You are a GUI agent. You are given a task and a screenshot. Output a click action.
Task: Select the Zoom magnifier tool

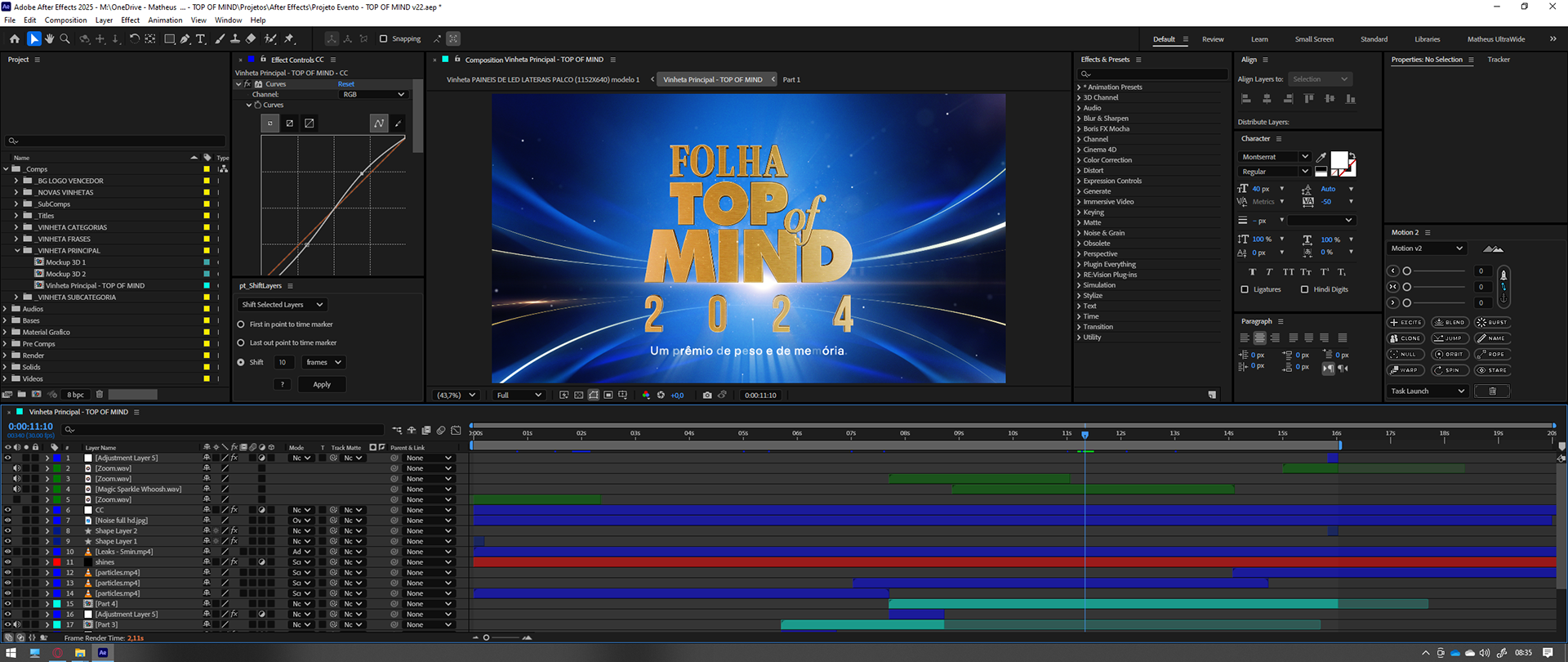pyautogui.click(x=65, y=38)
